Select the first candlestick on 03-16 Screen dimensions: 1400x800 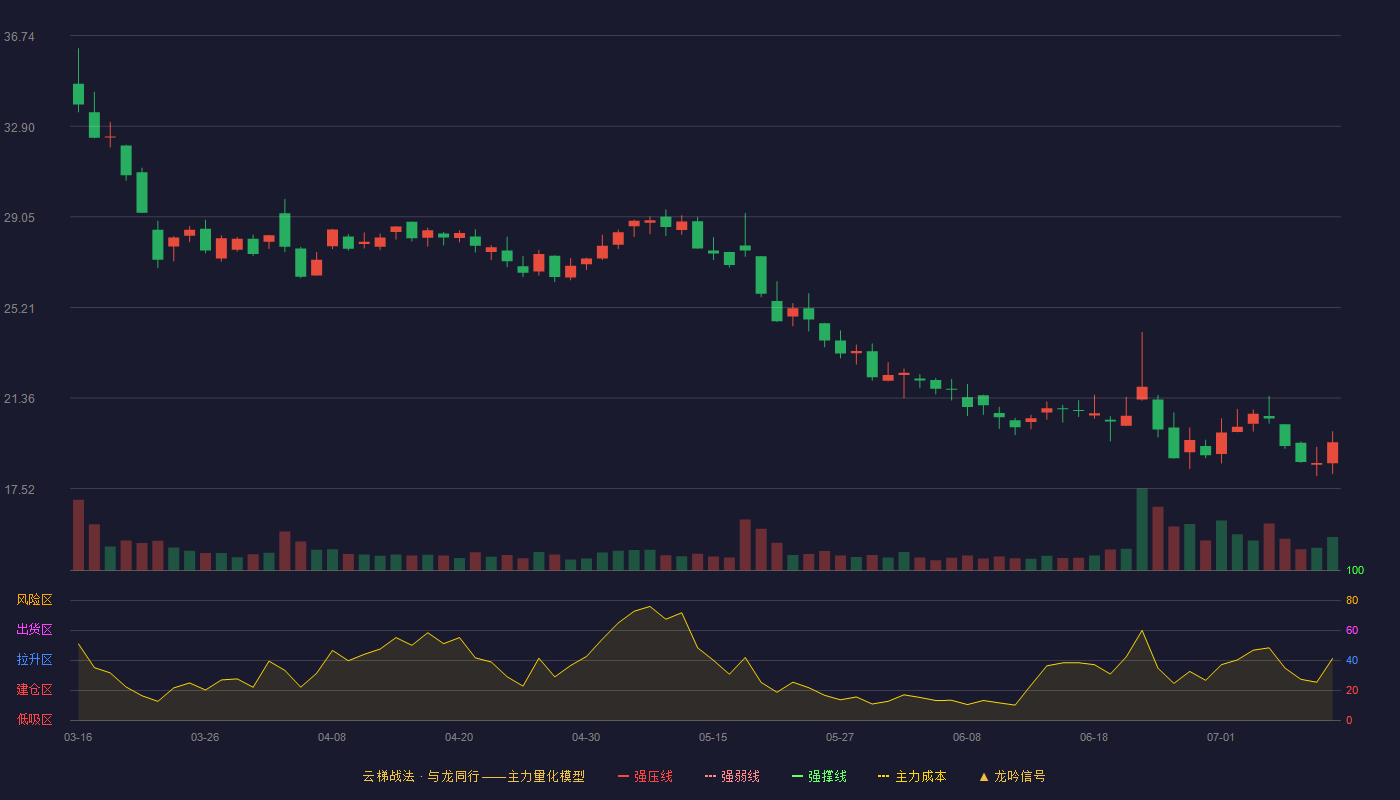point(78,93)
